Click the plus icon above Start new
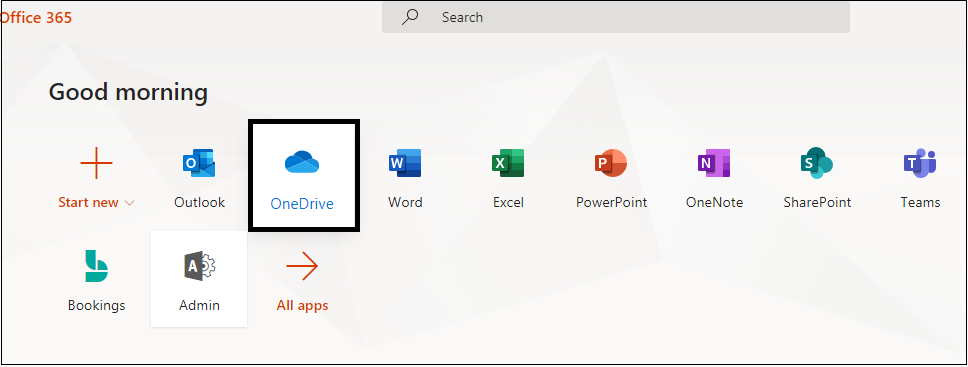 point(96,163)
